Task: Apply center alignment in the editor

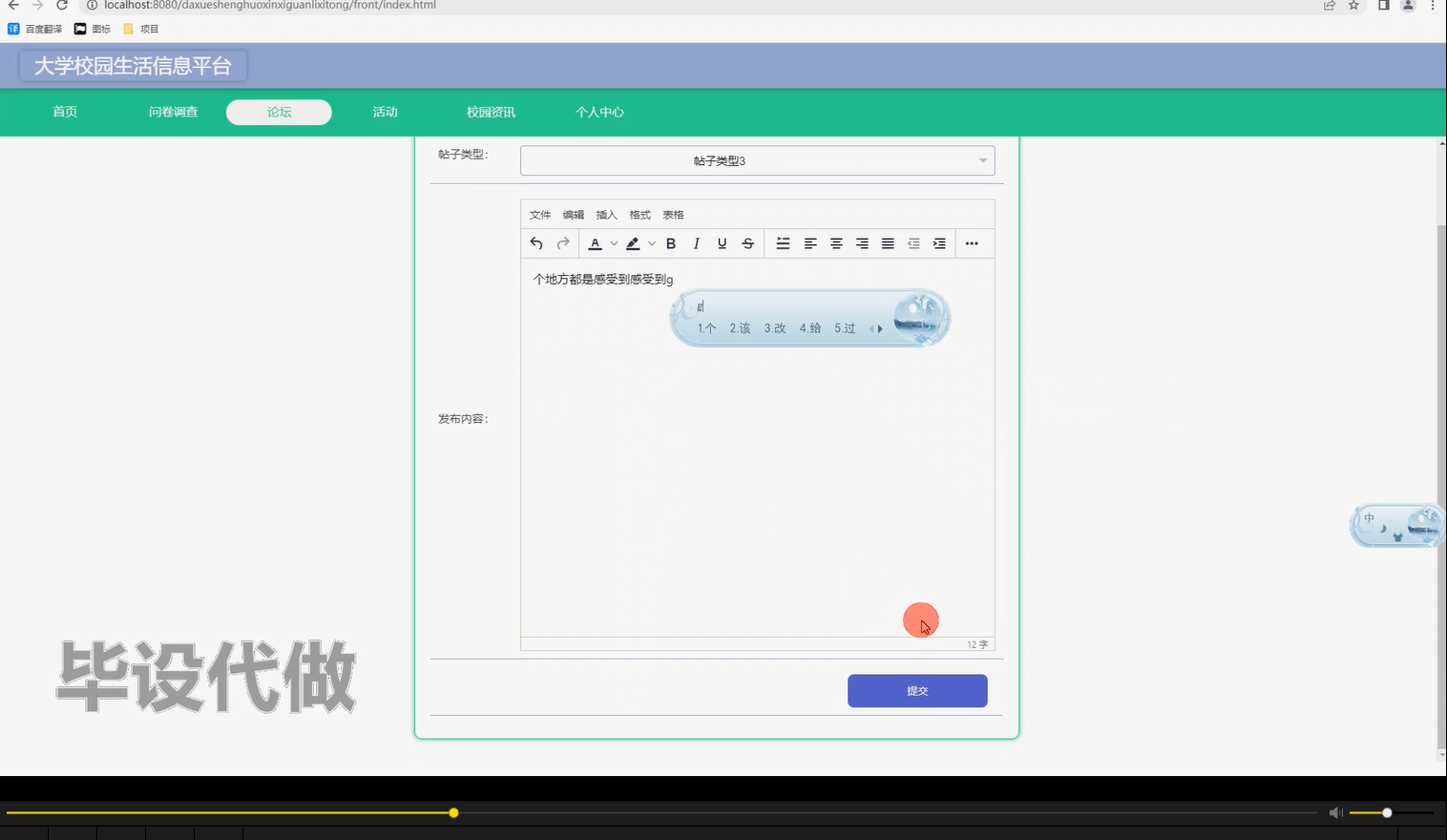Action: pos(836,243)
